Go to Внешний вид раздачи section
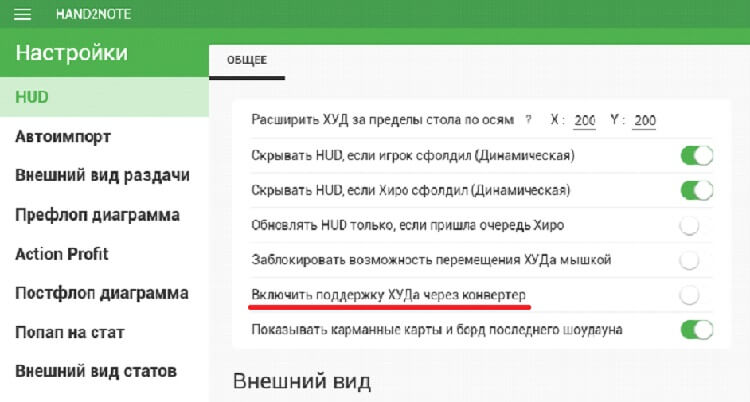 coord(102,175)
